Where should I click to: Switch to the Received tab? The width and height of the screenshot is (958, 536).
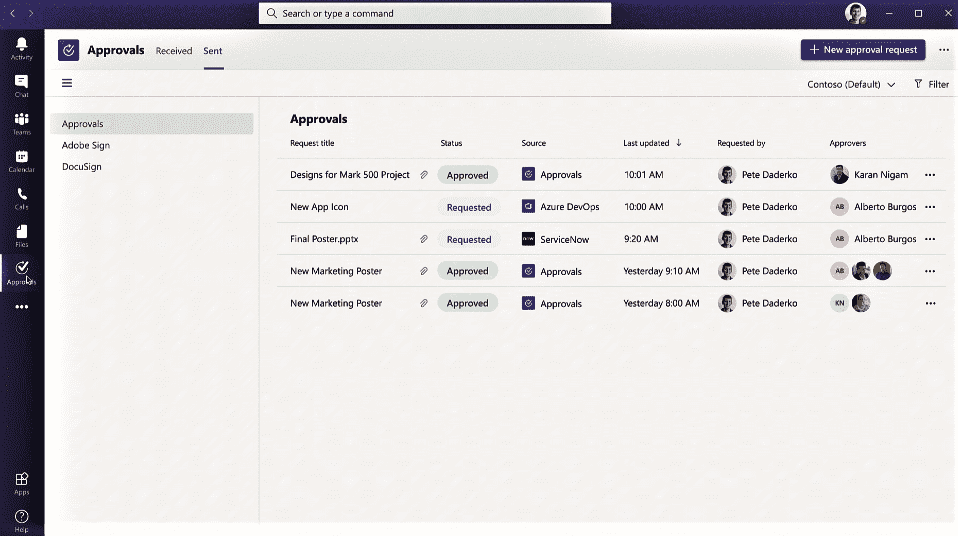174,51
